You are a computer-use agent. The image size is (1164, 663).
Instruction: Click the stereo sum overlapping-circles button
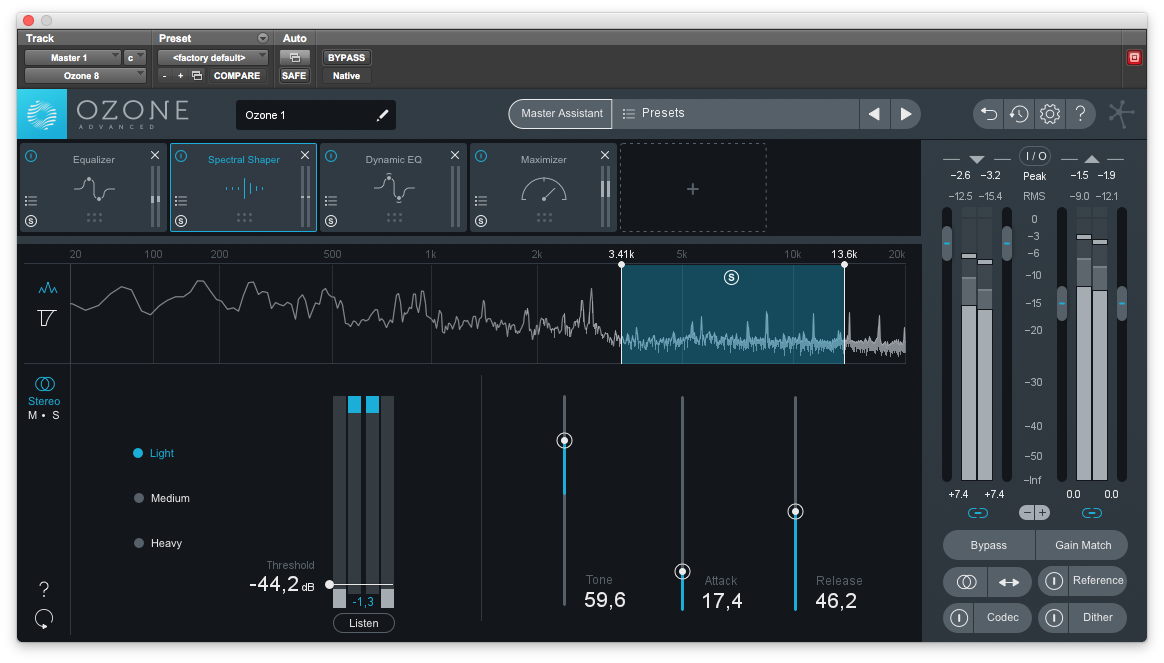point(966,582)
